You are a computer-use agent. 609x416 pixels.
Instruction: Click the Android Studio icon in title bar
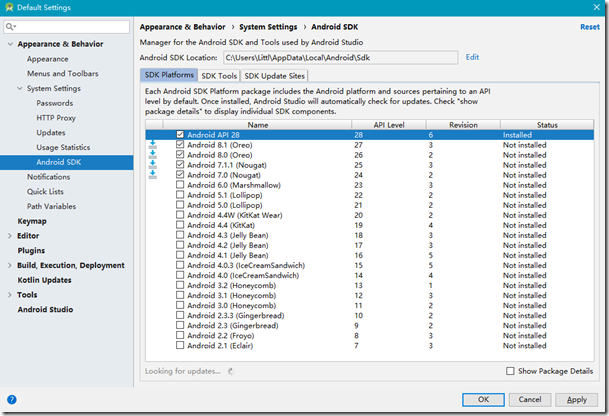tap(9, 7)
